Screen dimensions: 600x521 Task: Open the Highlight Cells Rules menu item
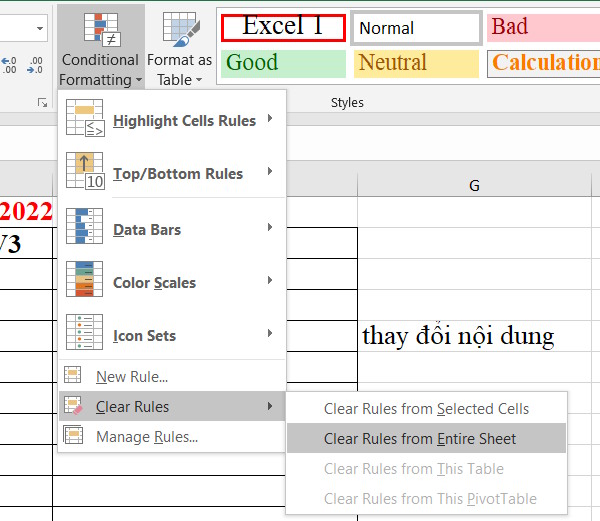pyautogui.click(x=172, y=118)
